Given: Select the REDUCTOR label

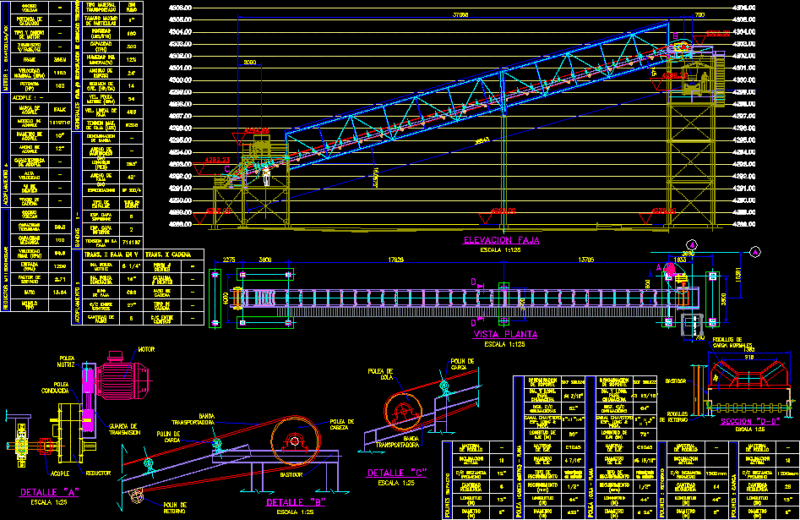Looking at the screenshot, I should [x=98, y=473].
